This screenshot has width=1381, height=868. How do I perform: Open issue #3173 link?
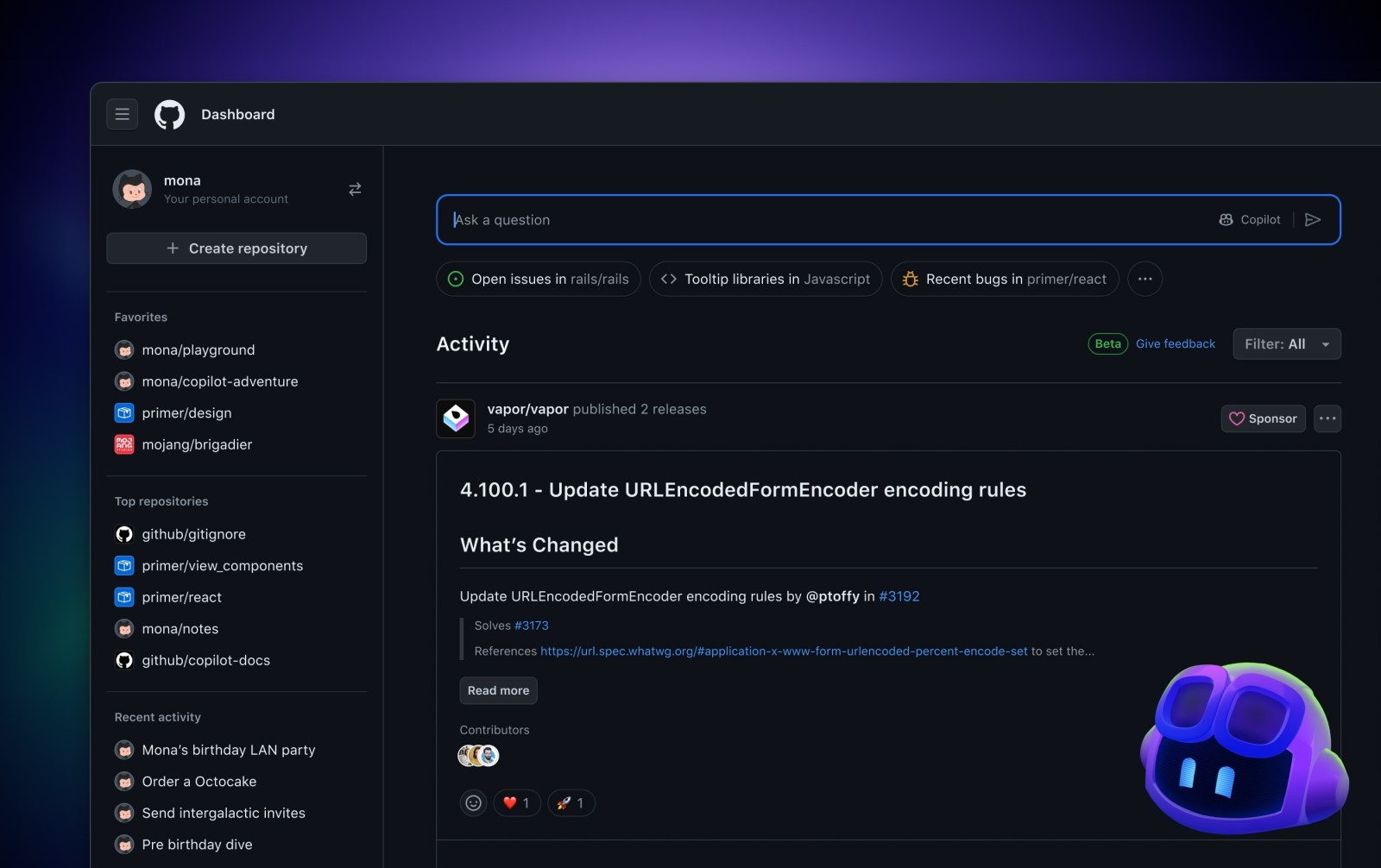pos(531,626)
